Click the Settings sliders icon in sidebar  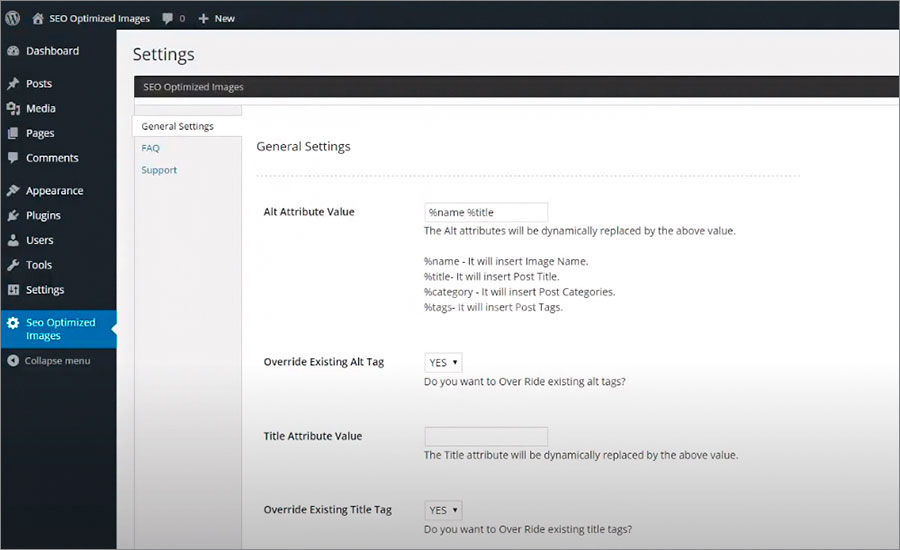click(x=13, y=289)
